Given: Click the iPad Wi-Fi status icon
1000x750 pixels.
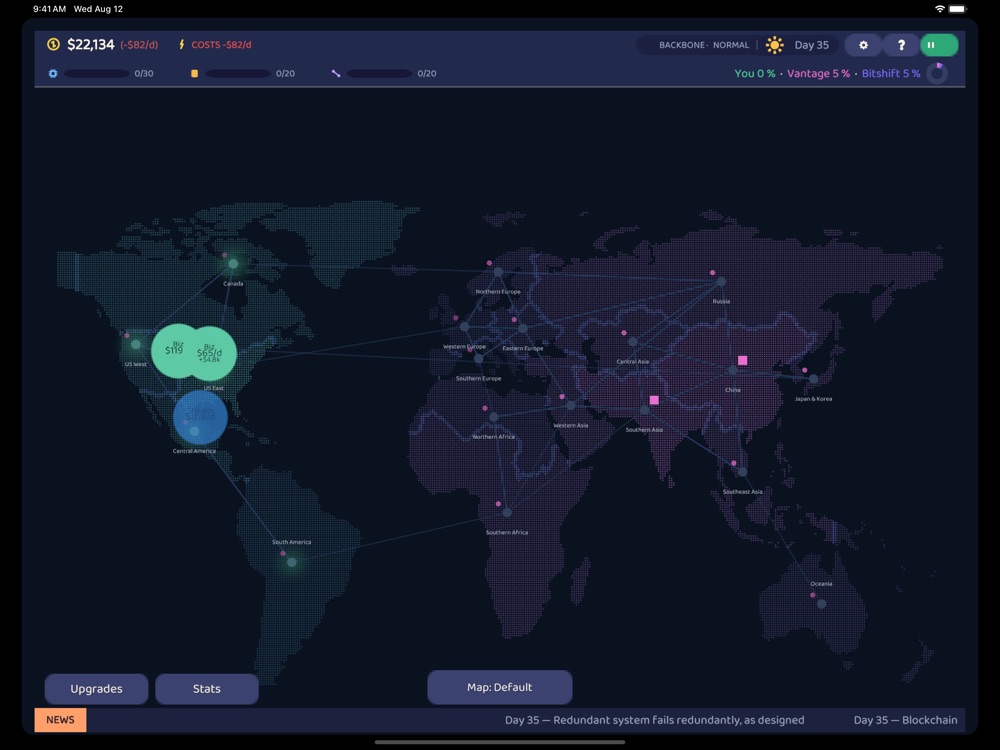Looking at the screenshot, I should pyautogui.click(x=939, y=9).
